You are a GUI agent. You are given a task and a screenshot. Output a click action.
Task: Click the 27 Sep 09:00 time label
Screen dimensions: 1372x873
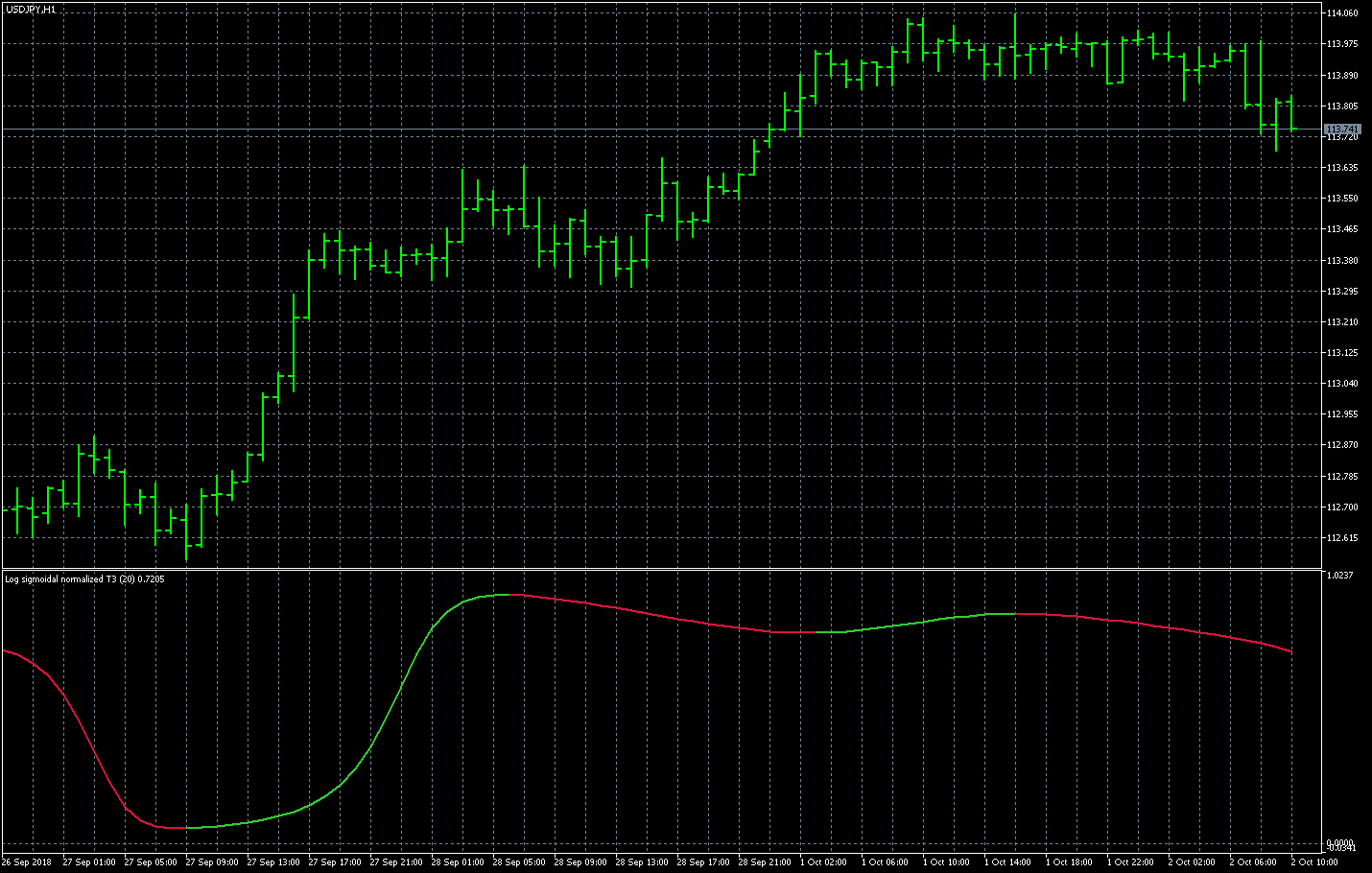click(212, 862)
